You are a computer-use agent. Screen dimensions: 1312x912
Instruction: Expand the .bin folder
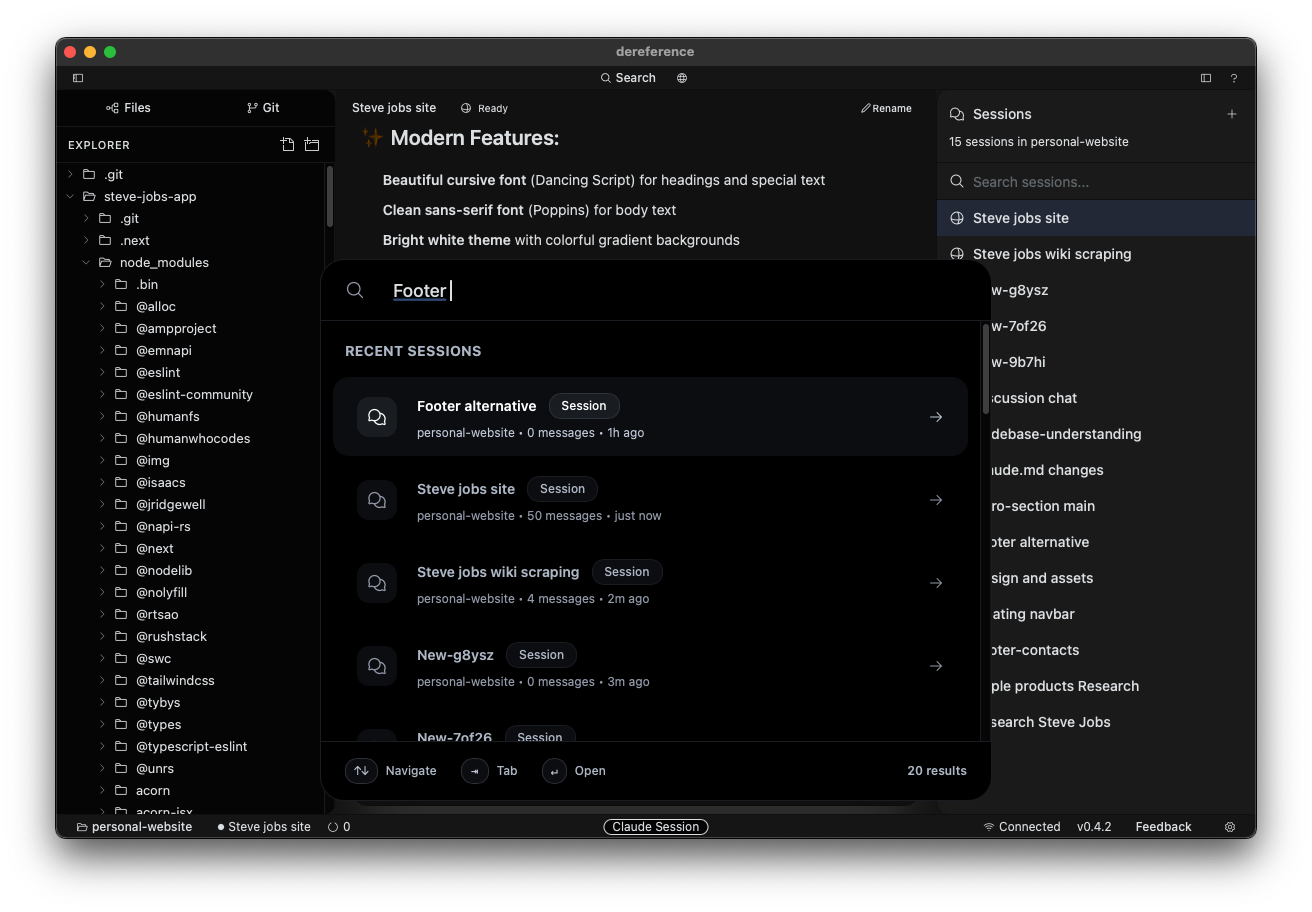pos(103,284)
